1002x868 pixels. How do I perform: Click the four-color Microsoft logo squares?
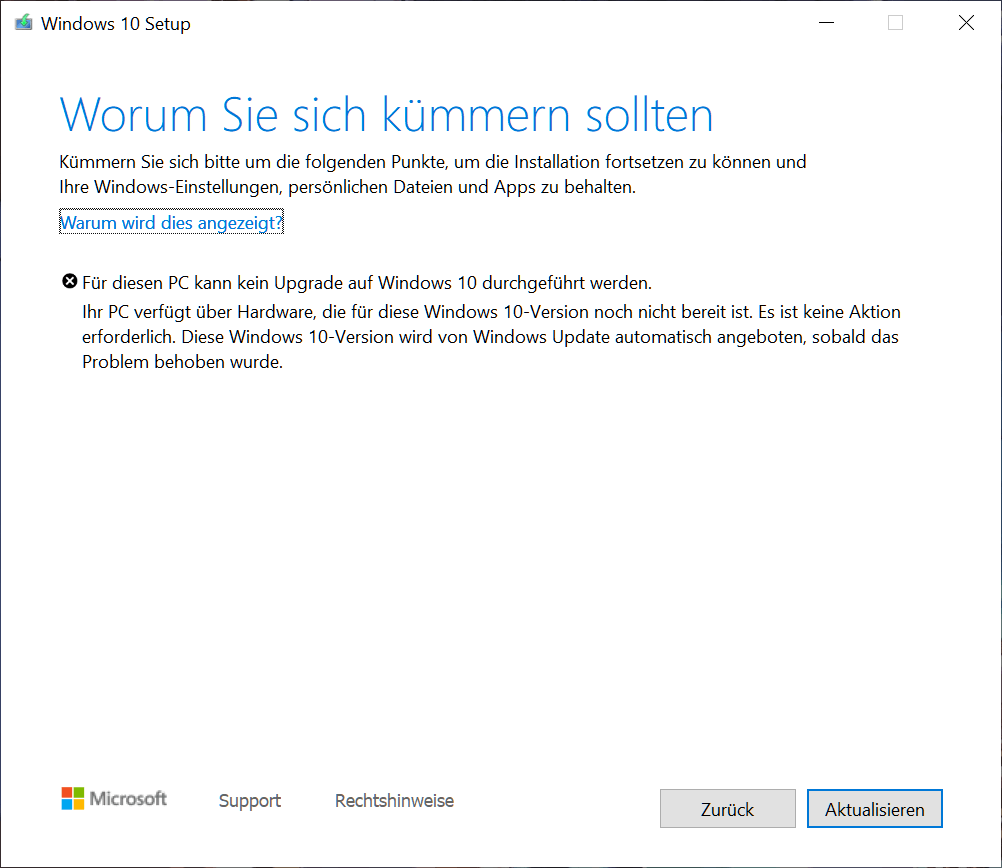coord(71,798)
